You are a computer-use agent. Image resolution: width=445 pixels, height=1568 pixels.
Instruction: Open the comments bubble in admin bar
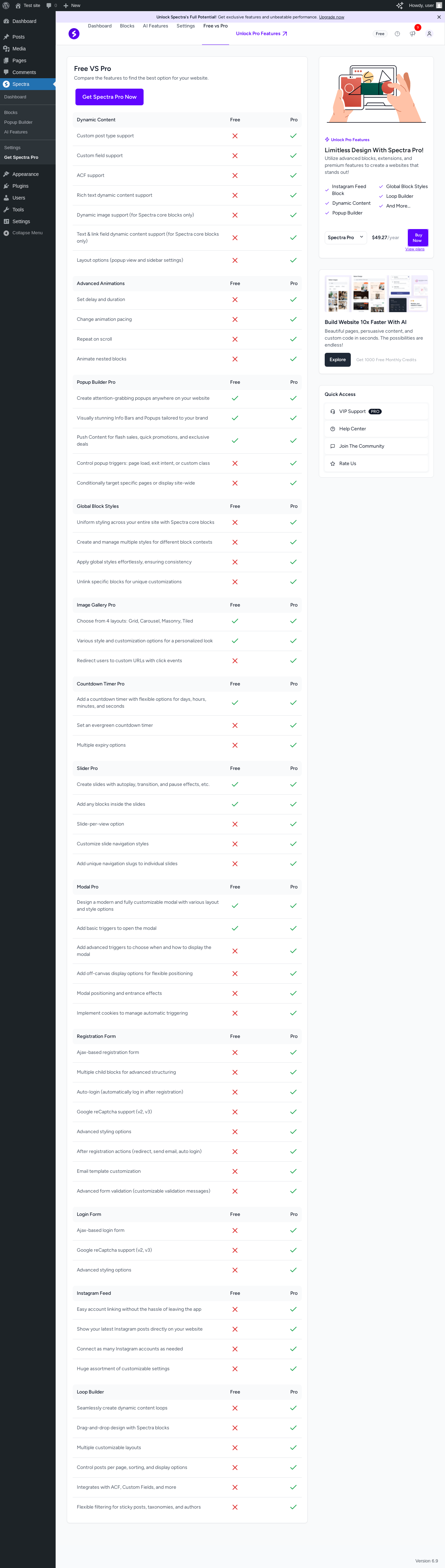51,6
